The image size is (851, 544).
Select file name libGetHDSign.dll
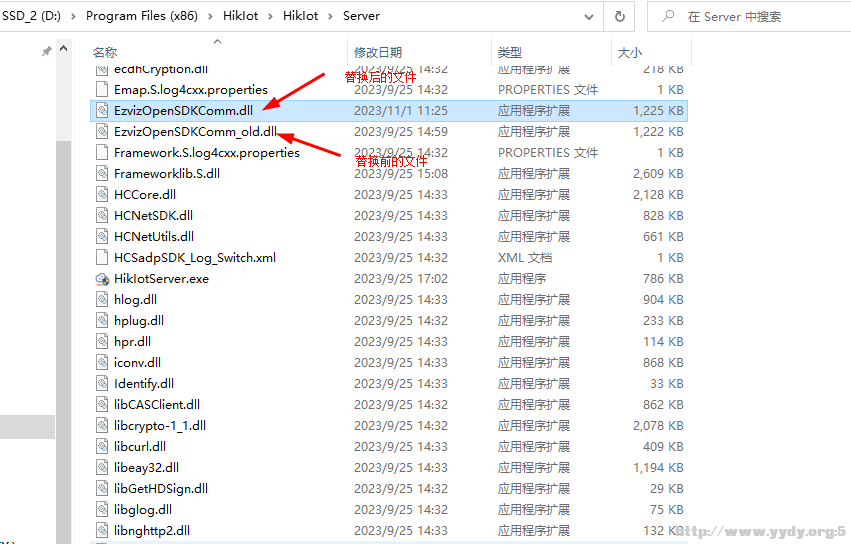[x=161, y=489]
